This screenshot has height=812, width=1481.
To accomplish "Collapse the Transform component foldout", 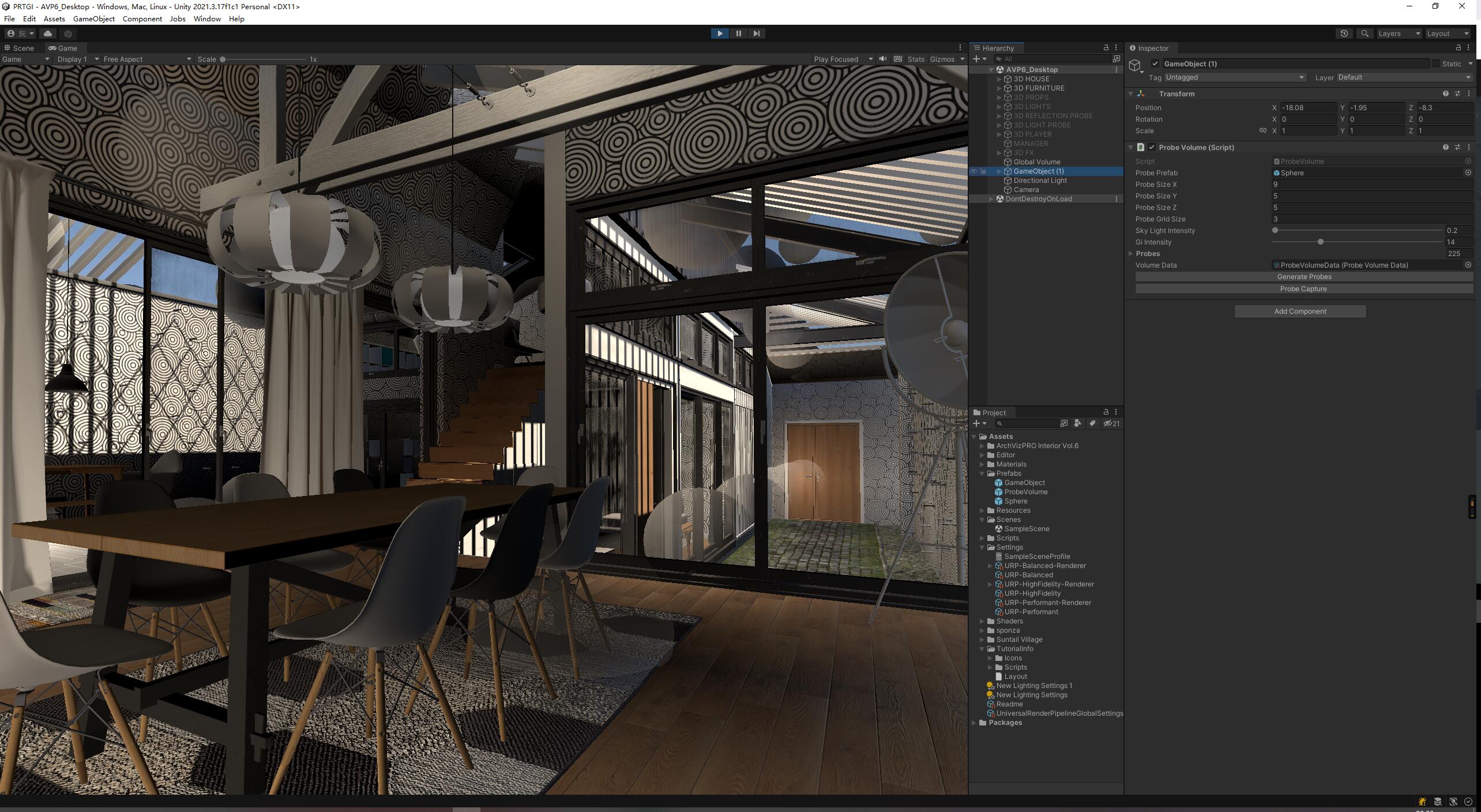I will 1131,93.
